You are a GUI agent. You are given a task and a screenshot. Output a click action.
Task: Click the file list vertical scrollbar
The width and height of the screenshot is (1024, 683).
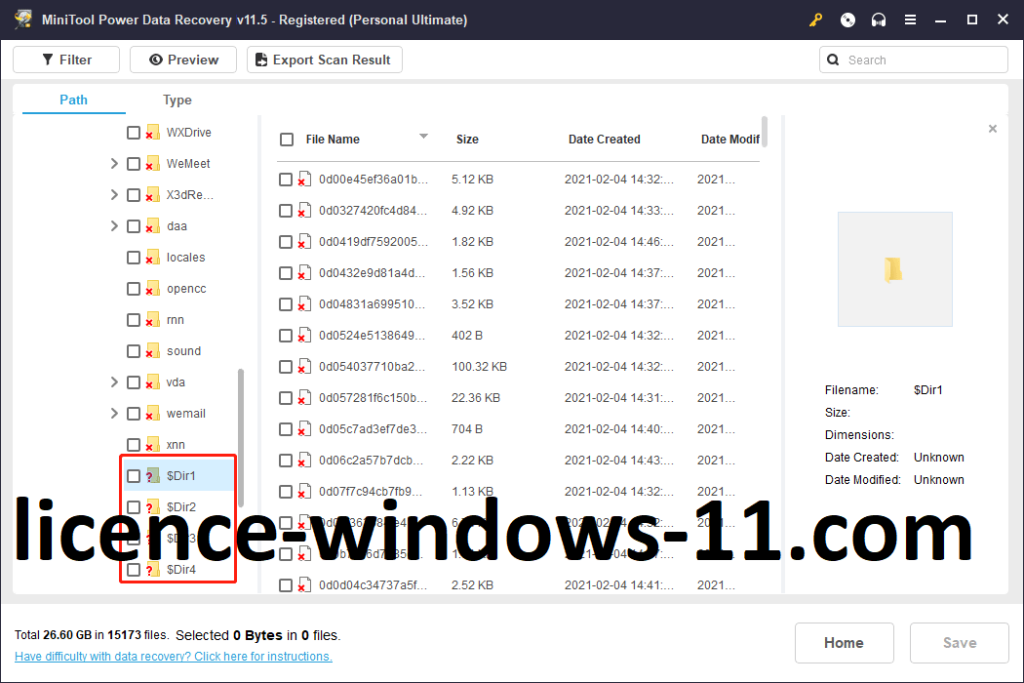(x=765, y=132)
